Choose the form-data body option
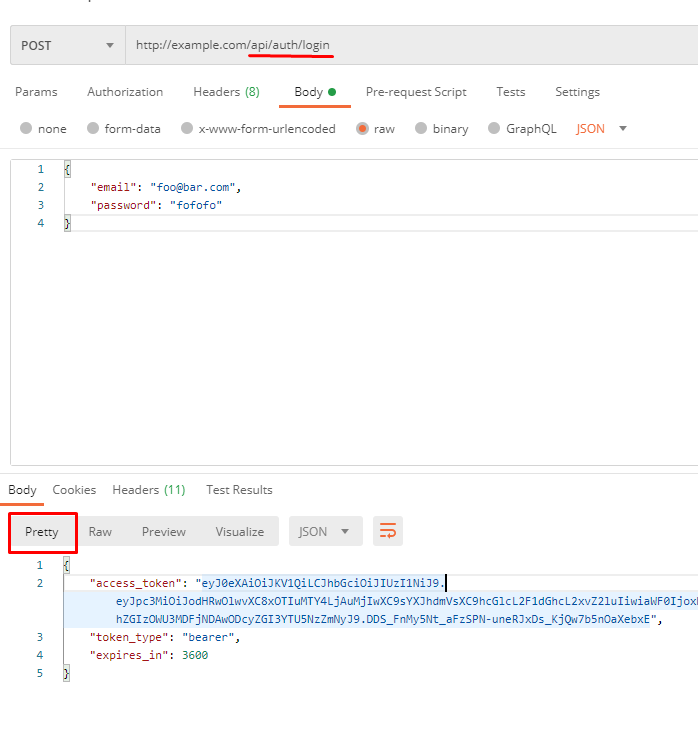This screenshot has width=698, height=734. pyautogui.click(x=93, y=129)
